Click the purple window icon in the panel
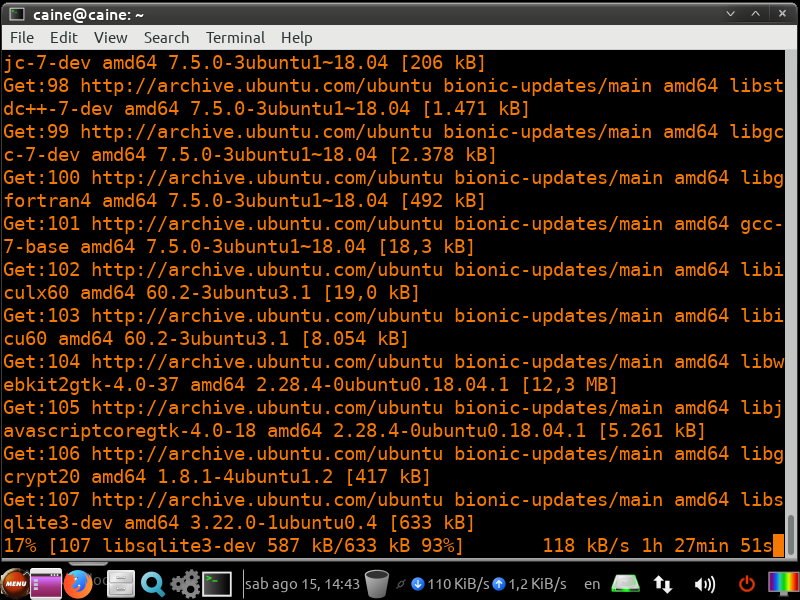This screenshot has width=800, height=600. [x=46, y=583]
